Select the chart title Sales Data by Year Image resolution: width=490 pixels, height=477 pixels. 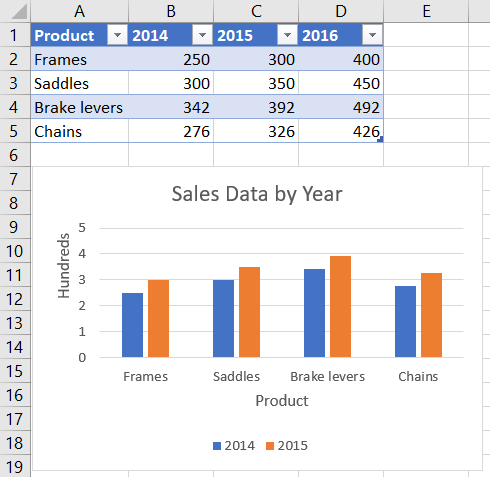(x=257, y=194)
